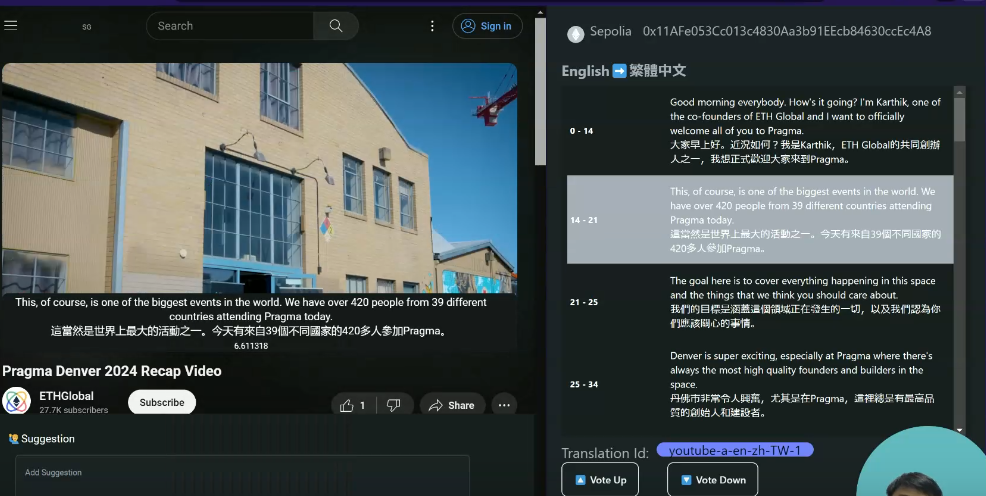Click inside the YouTube search field
986x496 pixels.
click(230, 26)
